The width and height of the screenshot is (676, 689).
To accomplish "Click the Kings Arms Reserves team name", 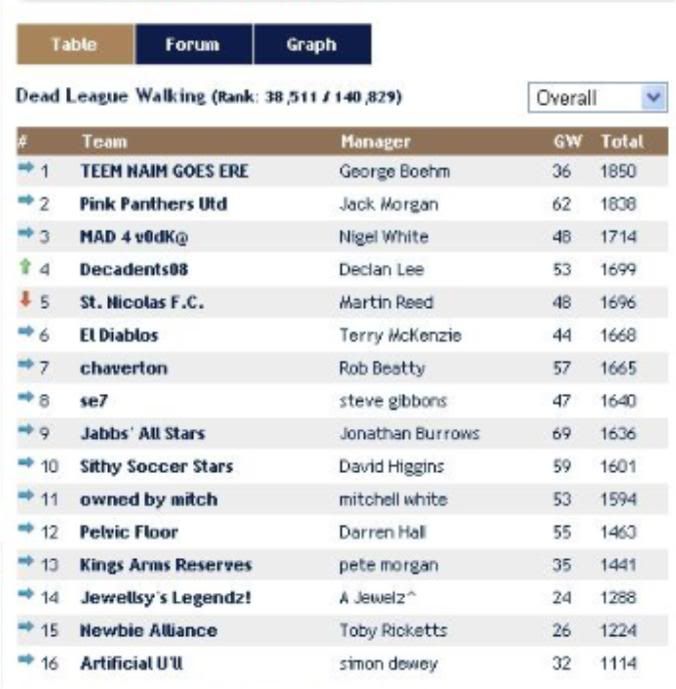I will (x=165, y=565).
